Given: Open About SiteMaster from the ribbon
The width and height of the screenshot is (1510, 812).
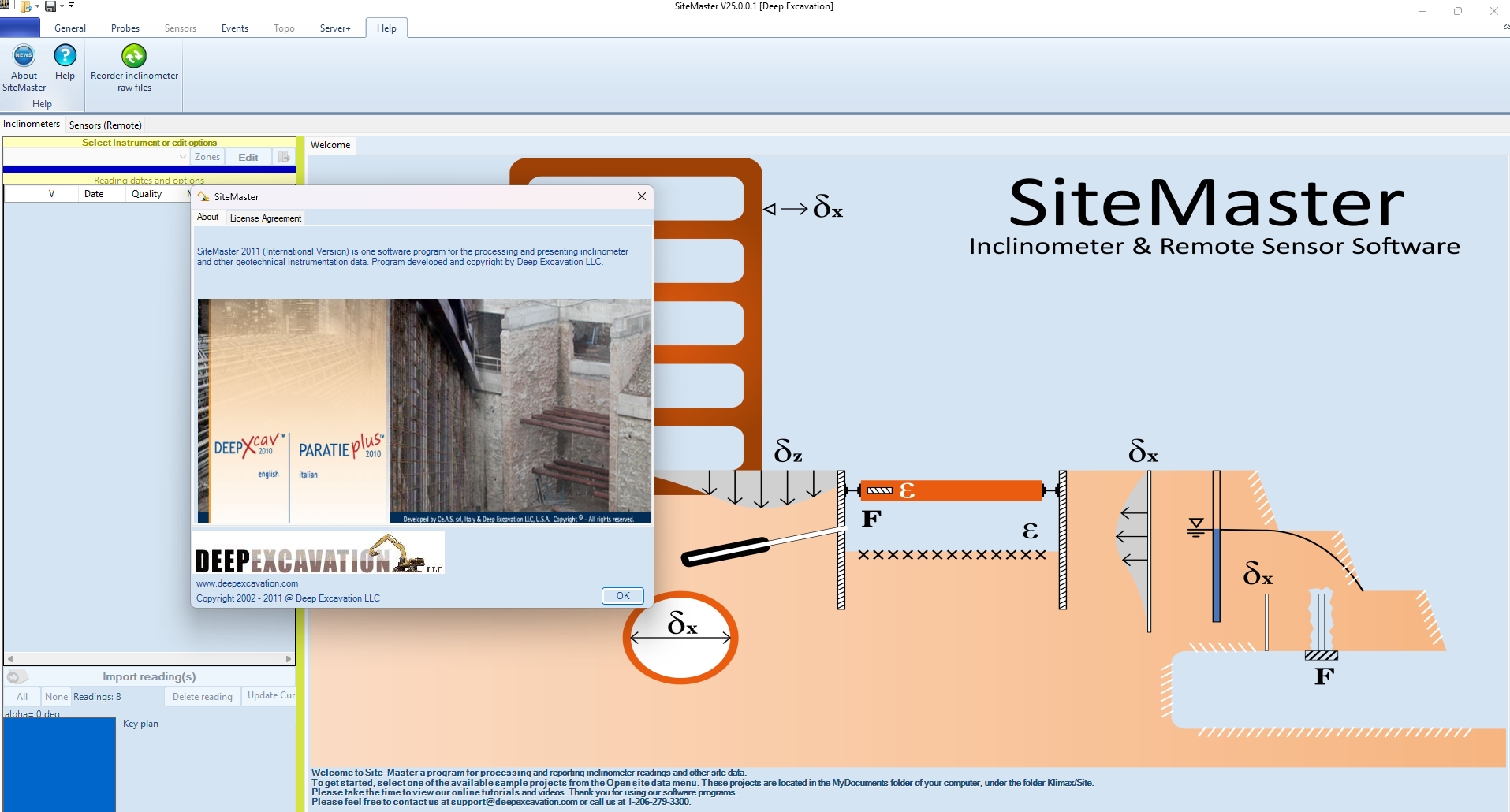Looking at the screenshot, I should tap(24, 69).
